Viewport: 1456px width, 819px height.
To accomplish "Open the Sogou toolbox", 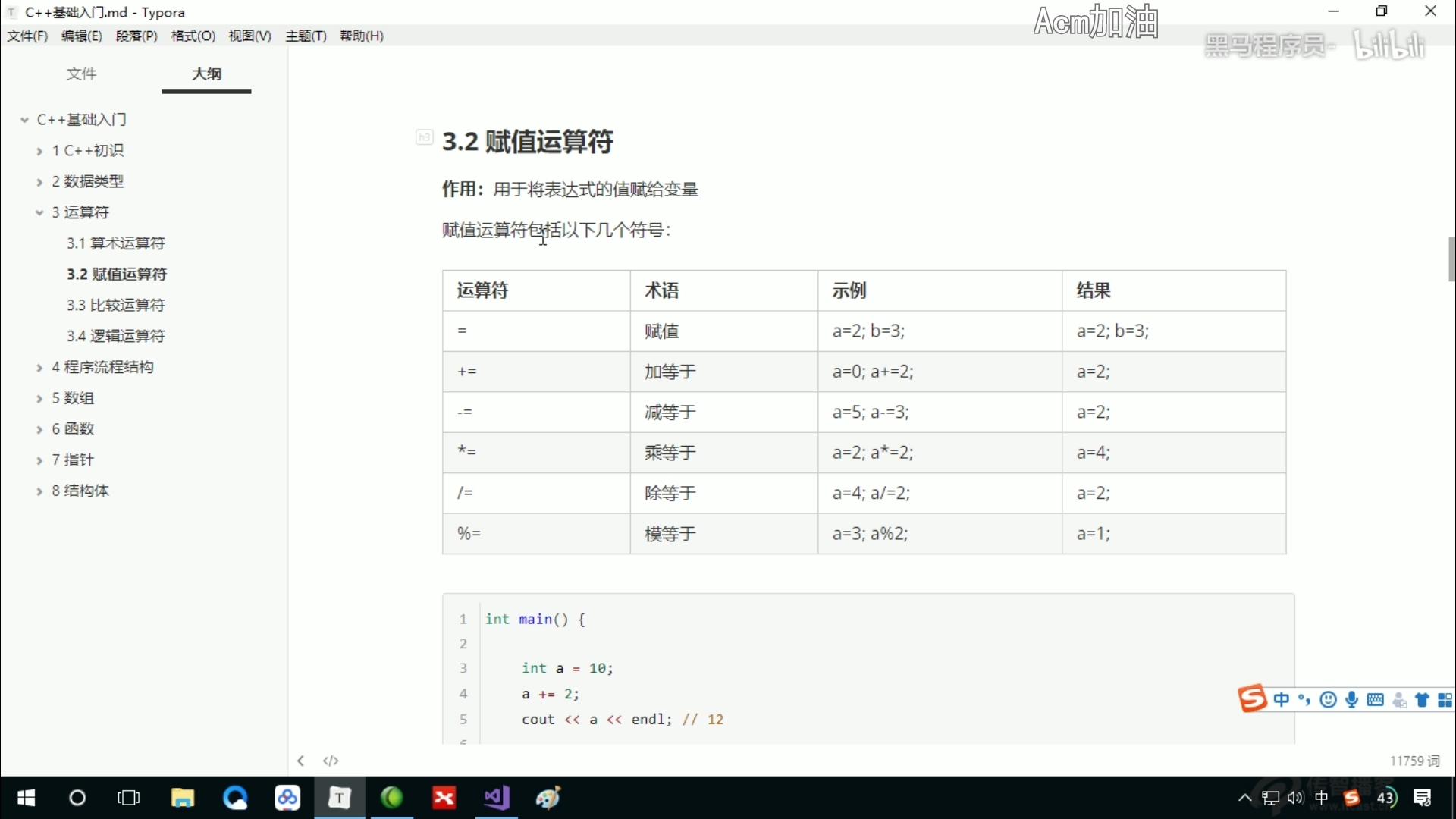I will click(x=1446, y=700).
